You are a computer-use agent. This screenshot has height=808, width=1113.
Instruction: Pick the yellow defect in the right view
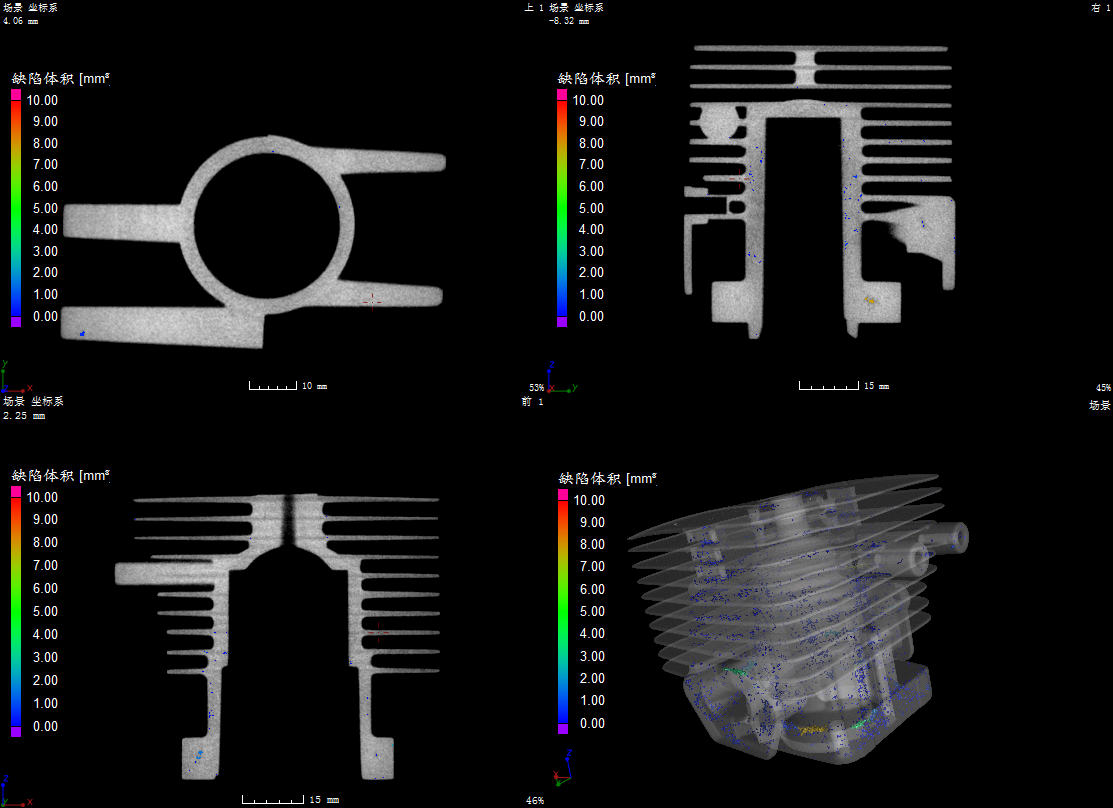870,299
